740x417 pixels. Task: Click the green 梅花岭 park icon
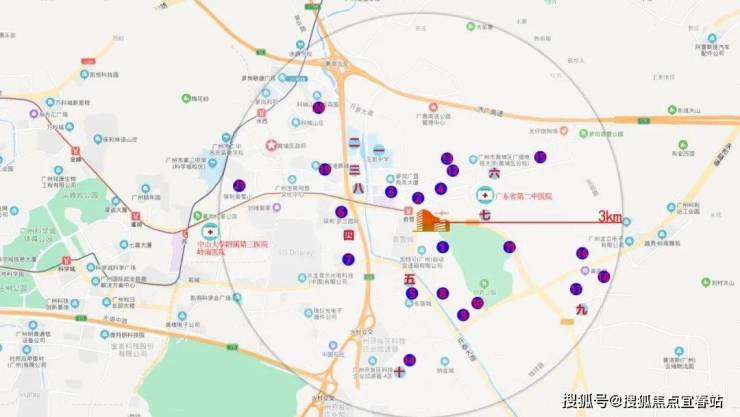pyautogui.click(x=186, y=98)
